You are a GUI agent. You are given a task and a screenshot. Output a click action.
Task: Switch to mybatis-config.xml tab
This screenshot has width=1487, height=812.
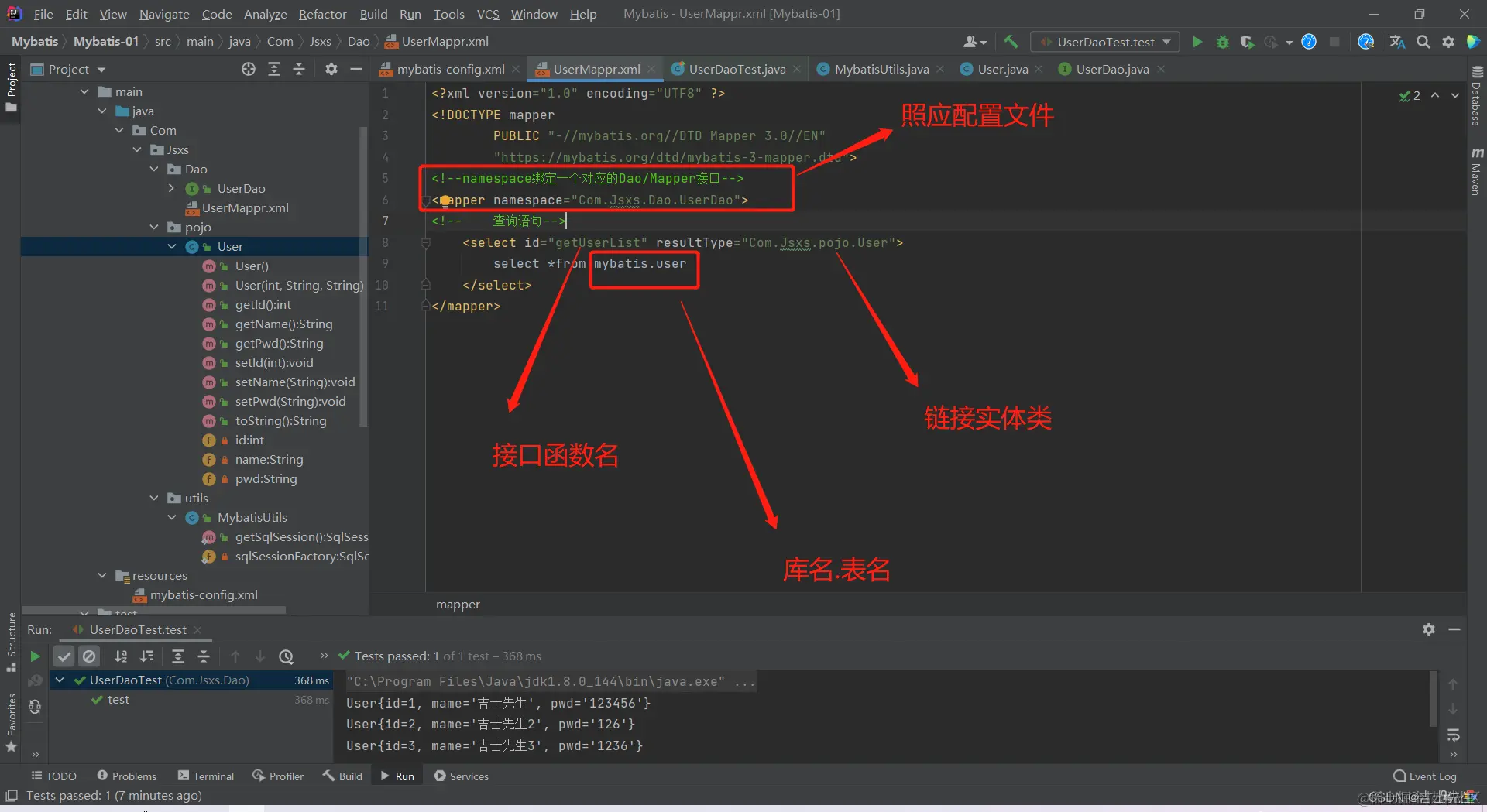450,69
